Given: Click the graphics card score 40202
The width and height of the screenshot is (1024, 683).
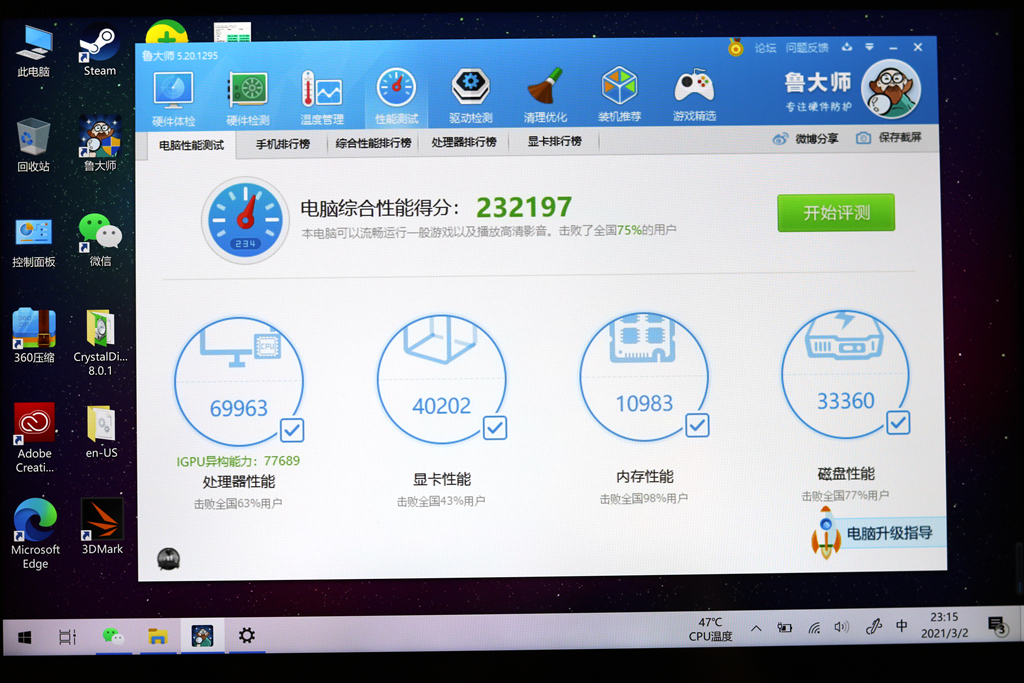Looking at the screenshot, I should point(441,405).
